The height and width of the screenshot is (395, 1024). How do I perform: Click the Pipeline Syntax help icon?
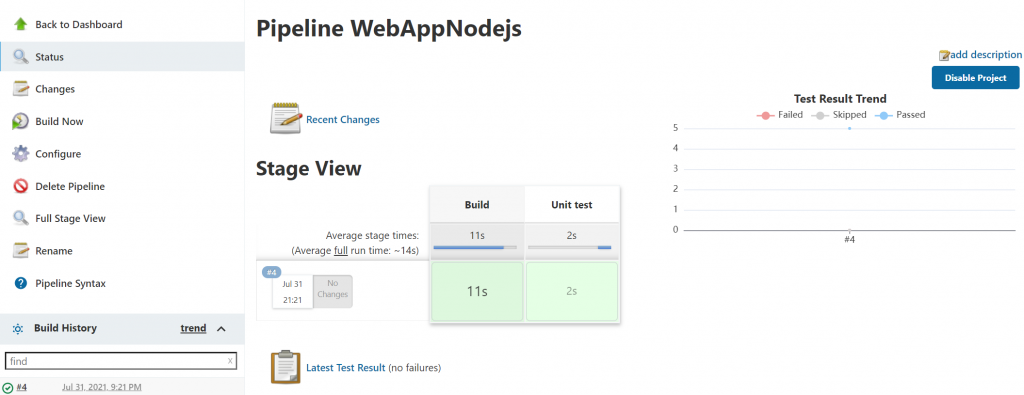[21, 283]
